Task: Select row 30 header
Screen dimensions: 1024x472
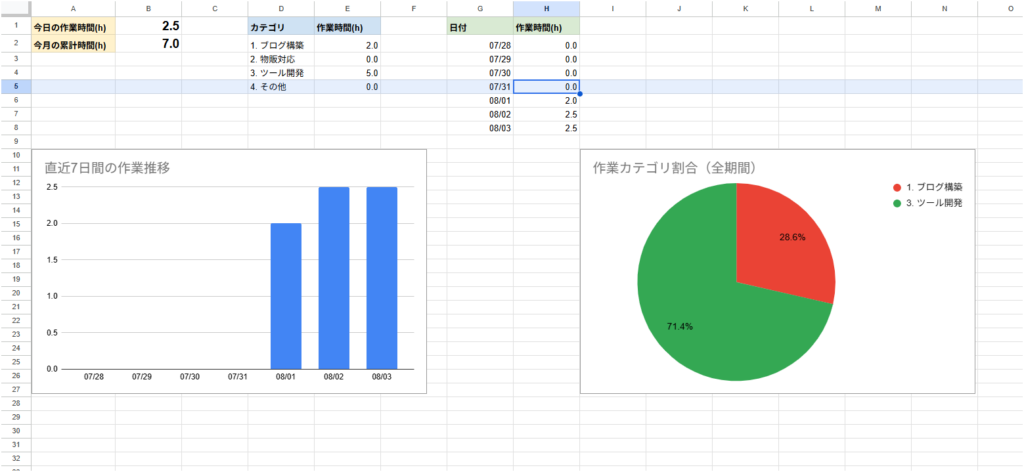Action: 16,431
